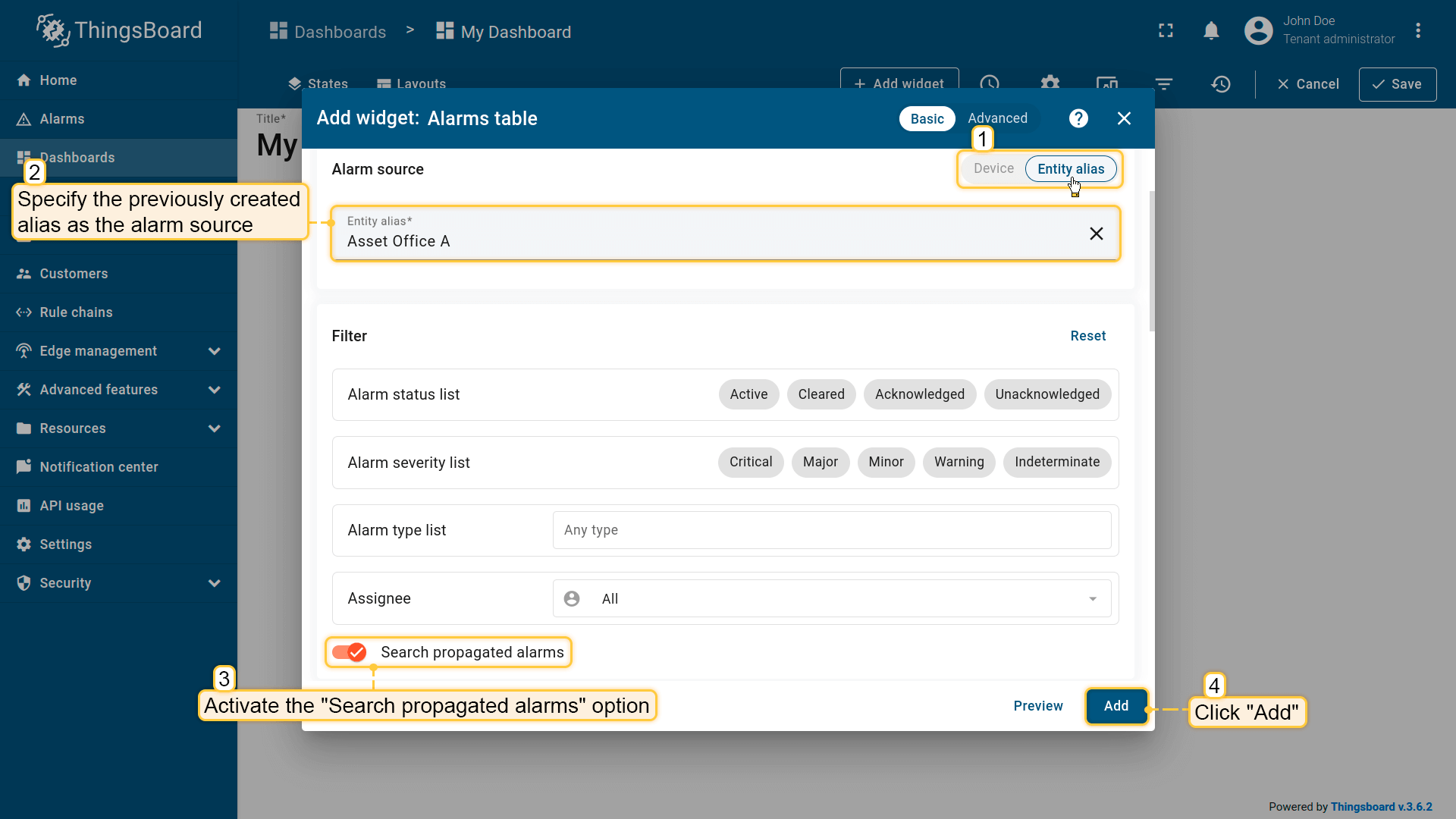Open Rule chains in sidebar
This screenshot has height=819, width=1456.
pos(76,312)
